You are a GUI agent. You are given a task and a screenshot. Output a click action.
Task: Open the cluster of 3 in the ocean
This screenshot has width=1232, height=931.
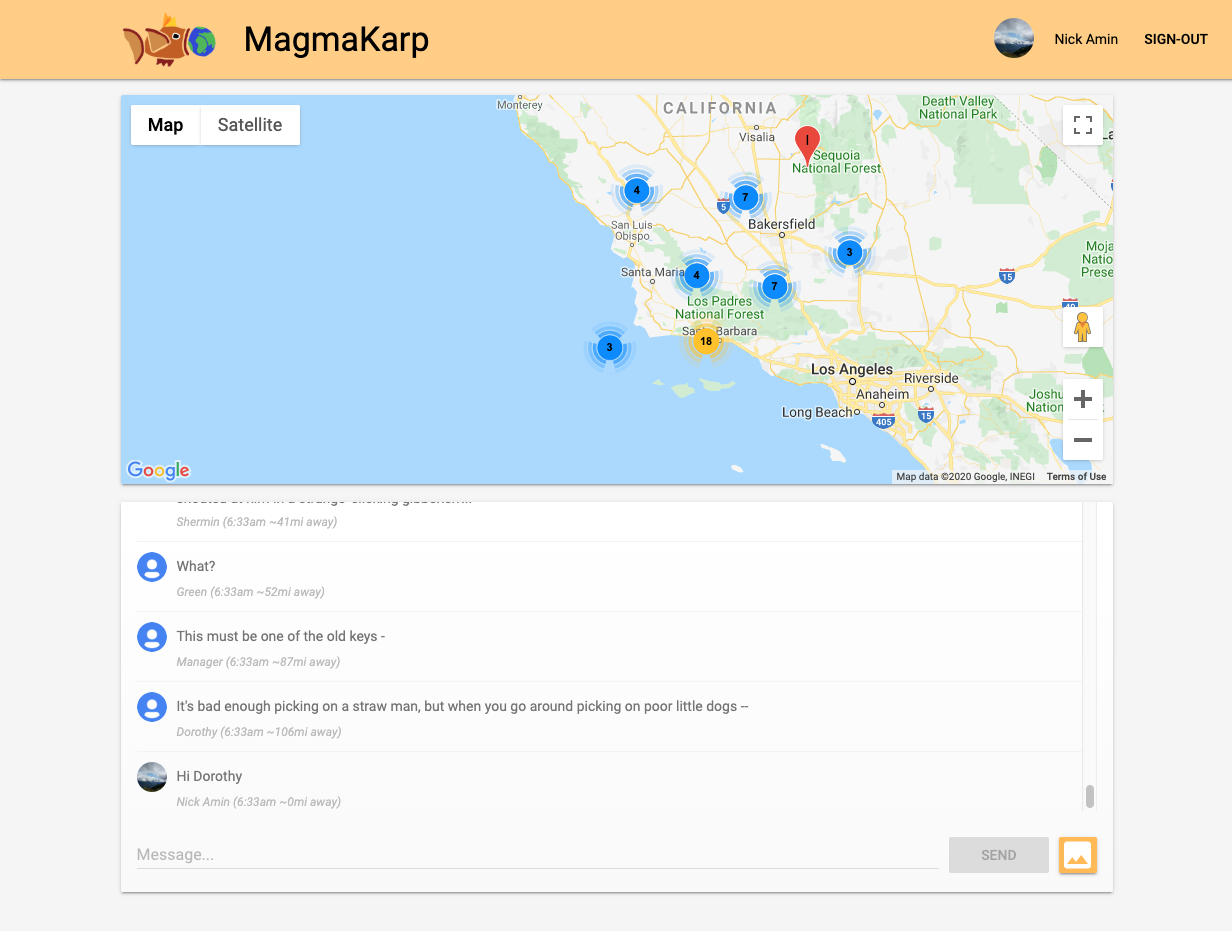point(609,348)
